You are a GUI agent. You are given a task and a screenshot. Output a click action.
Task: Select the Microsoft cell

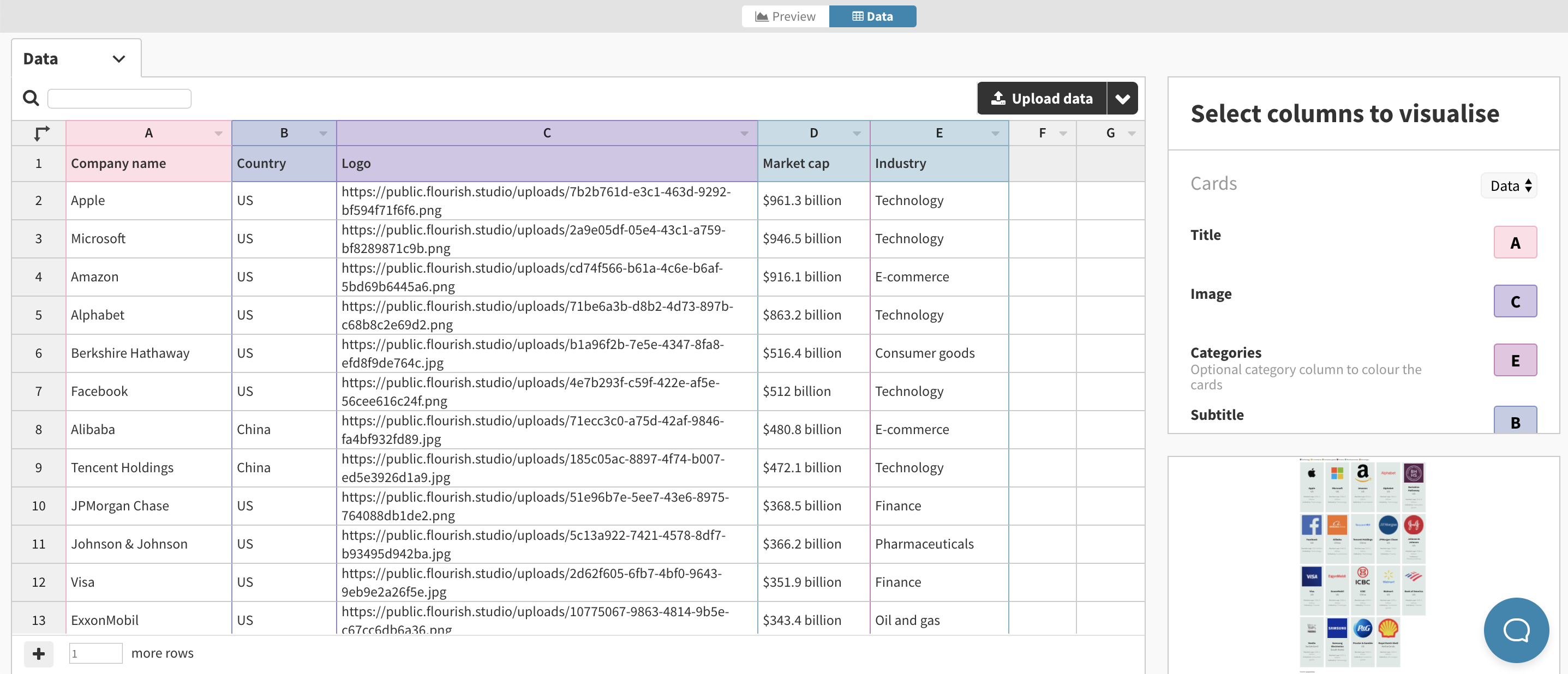point(148,239)
